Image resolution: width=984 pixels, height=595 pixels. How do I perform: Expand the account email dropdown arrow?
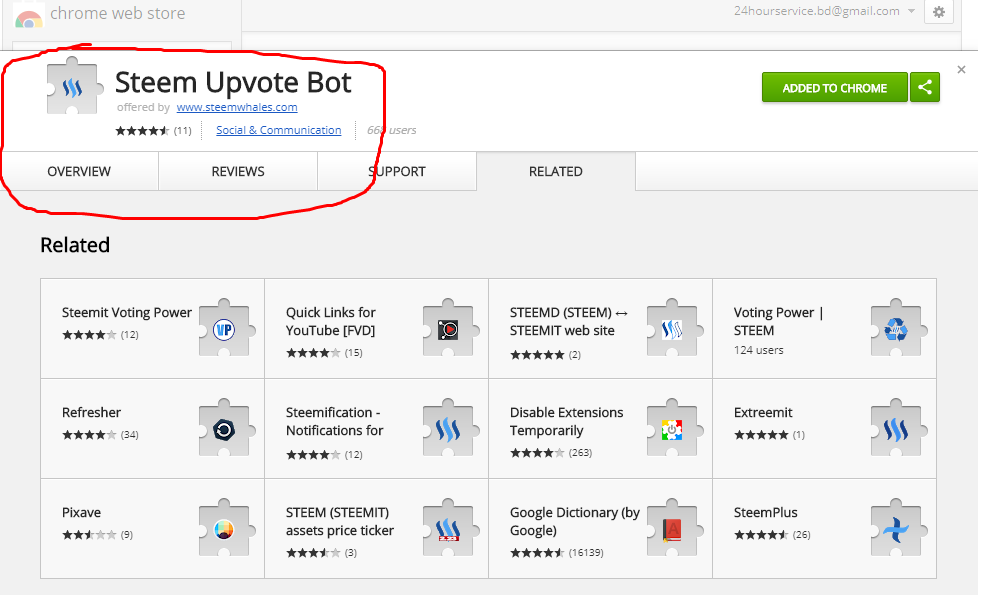point(911,11)
